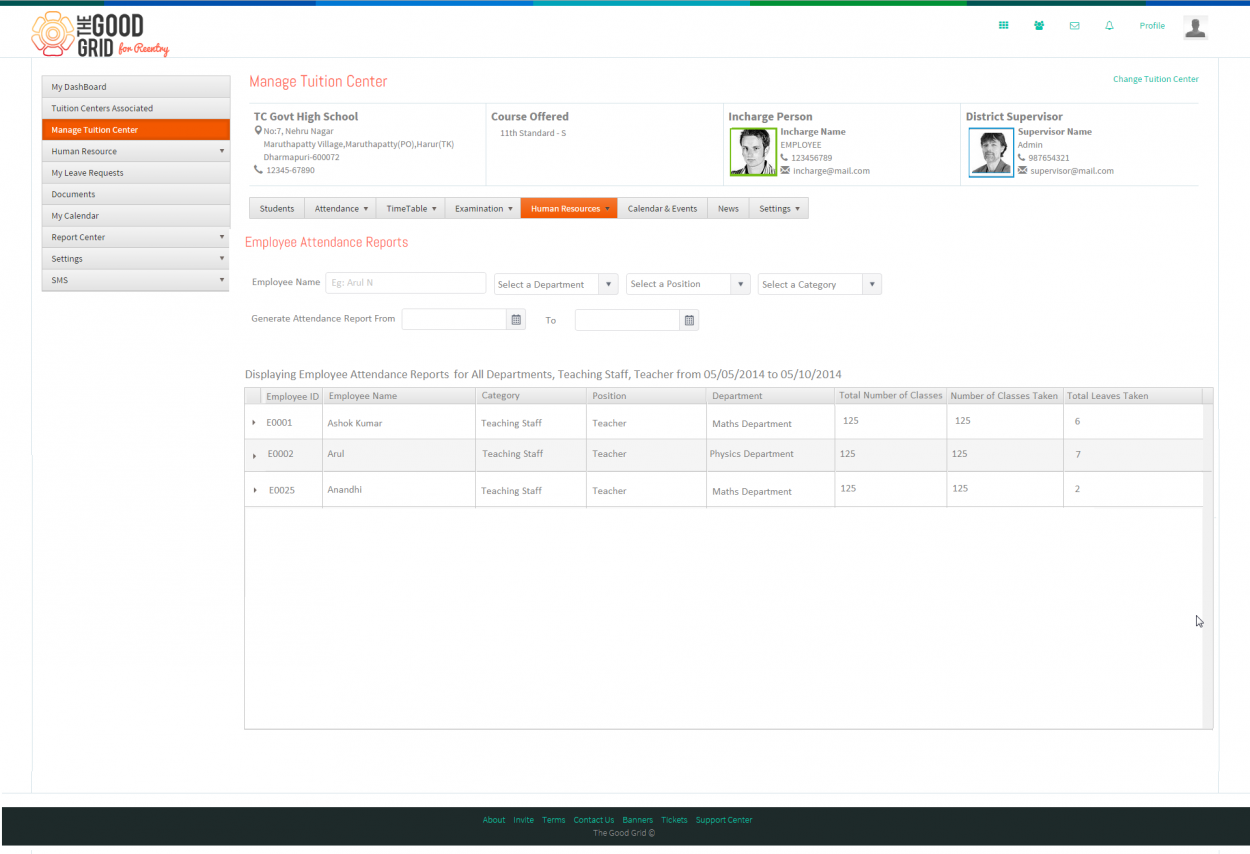This screenshot has height=854, width=1250.
Task: Open the Select a Position dropdown
Action: 688,284
